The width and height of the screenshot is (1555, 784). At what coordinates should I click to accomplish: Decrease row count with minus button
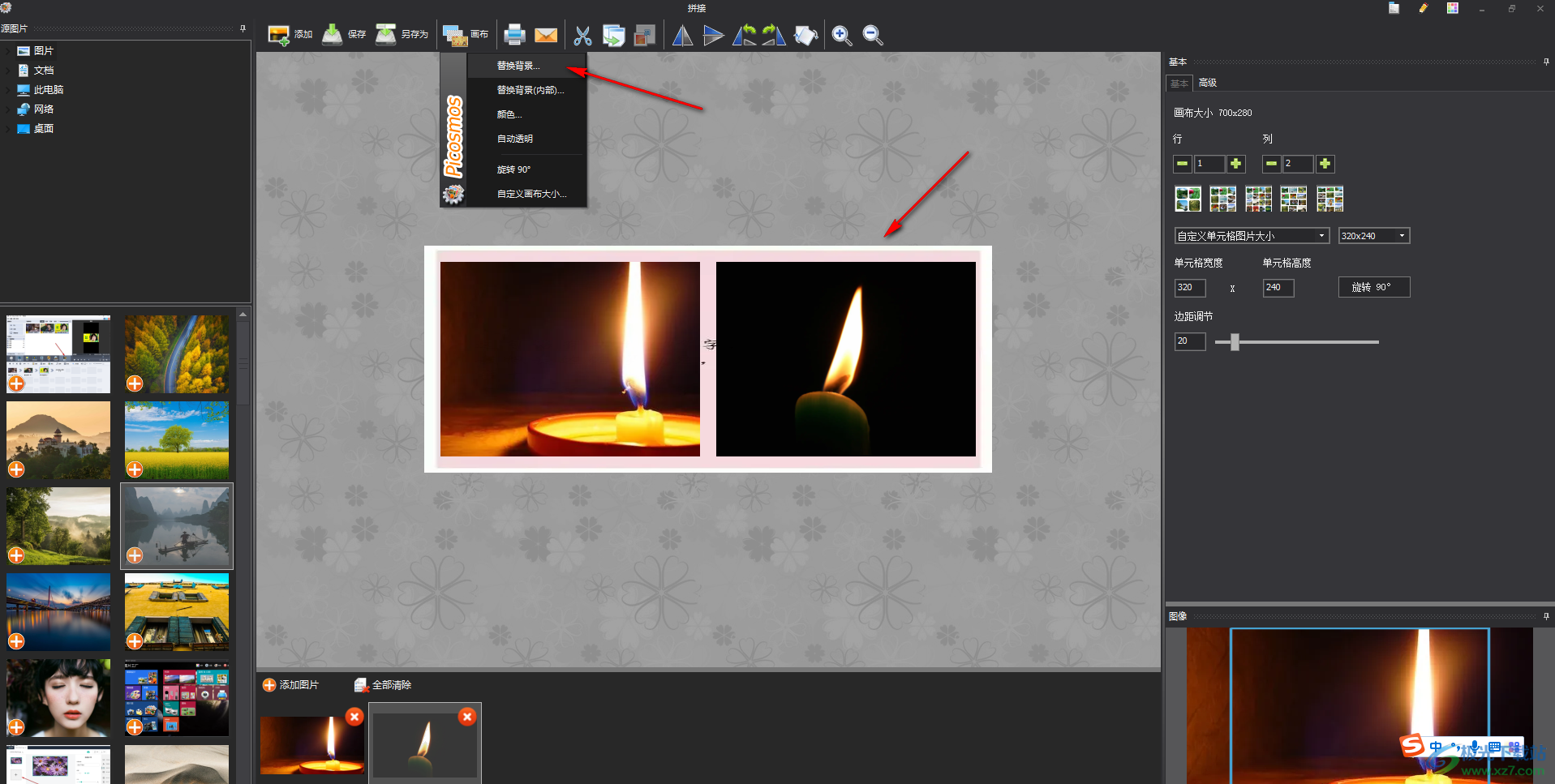1183,164
